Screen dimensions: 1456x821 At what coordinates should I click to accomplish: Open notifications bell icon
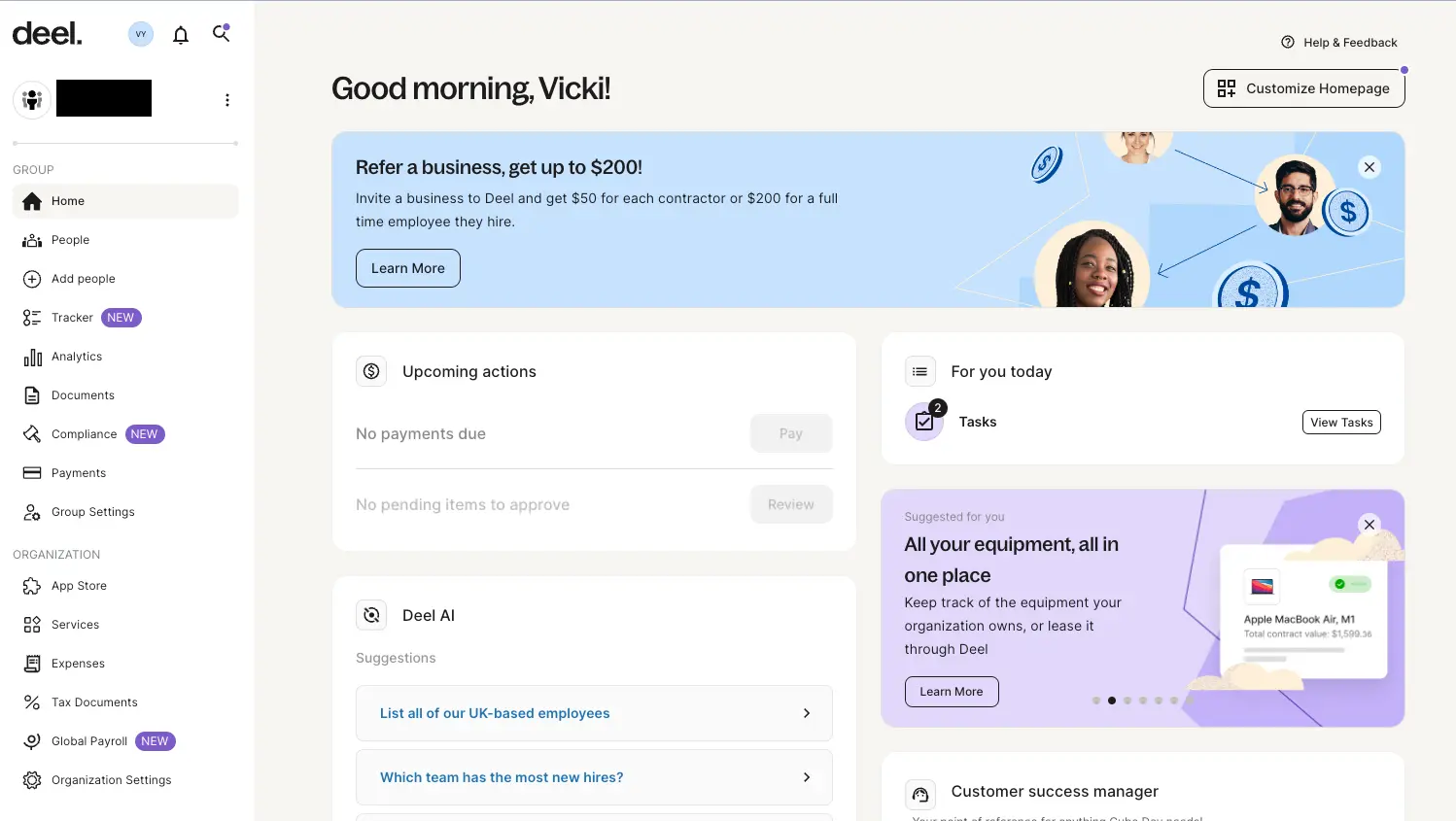pyautogui.click(x=180, y=33)
